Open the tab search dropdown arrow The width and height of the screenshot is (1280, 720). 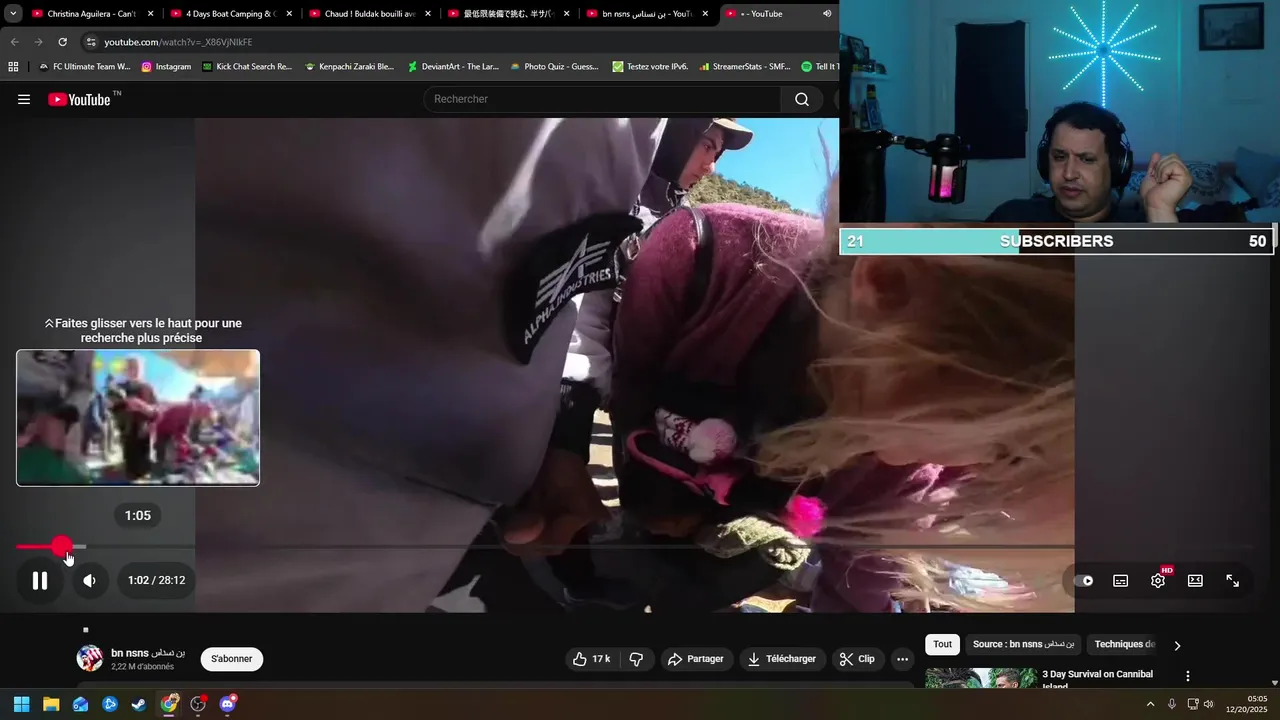13,14
